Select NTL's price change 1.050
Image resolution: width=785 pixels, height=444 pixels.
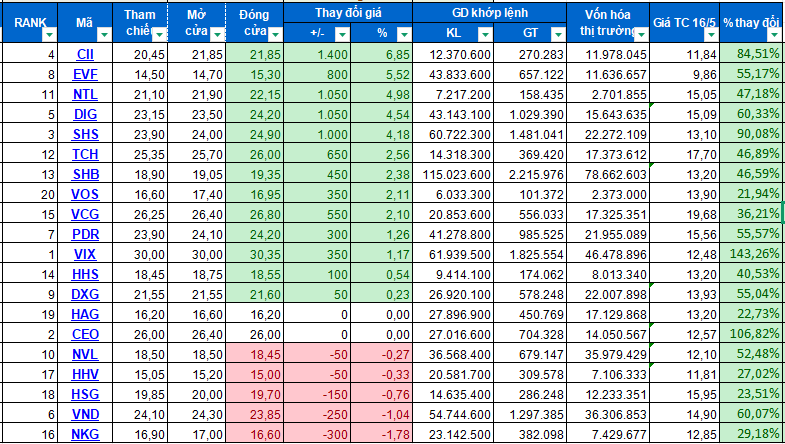pyautogui.click(x=317, y=94)
